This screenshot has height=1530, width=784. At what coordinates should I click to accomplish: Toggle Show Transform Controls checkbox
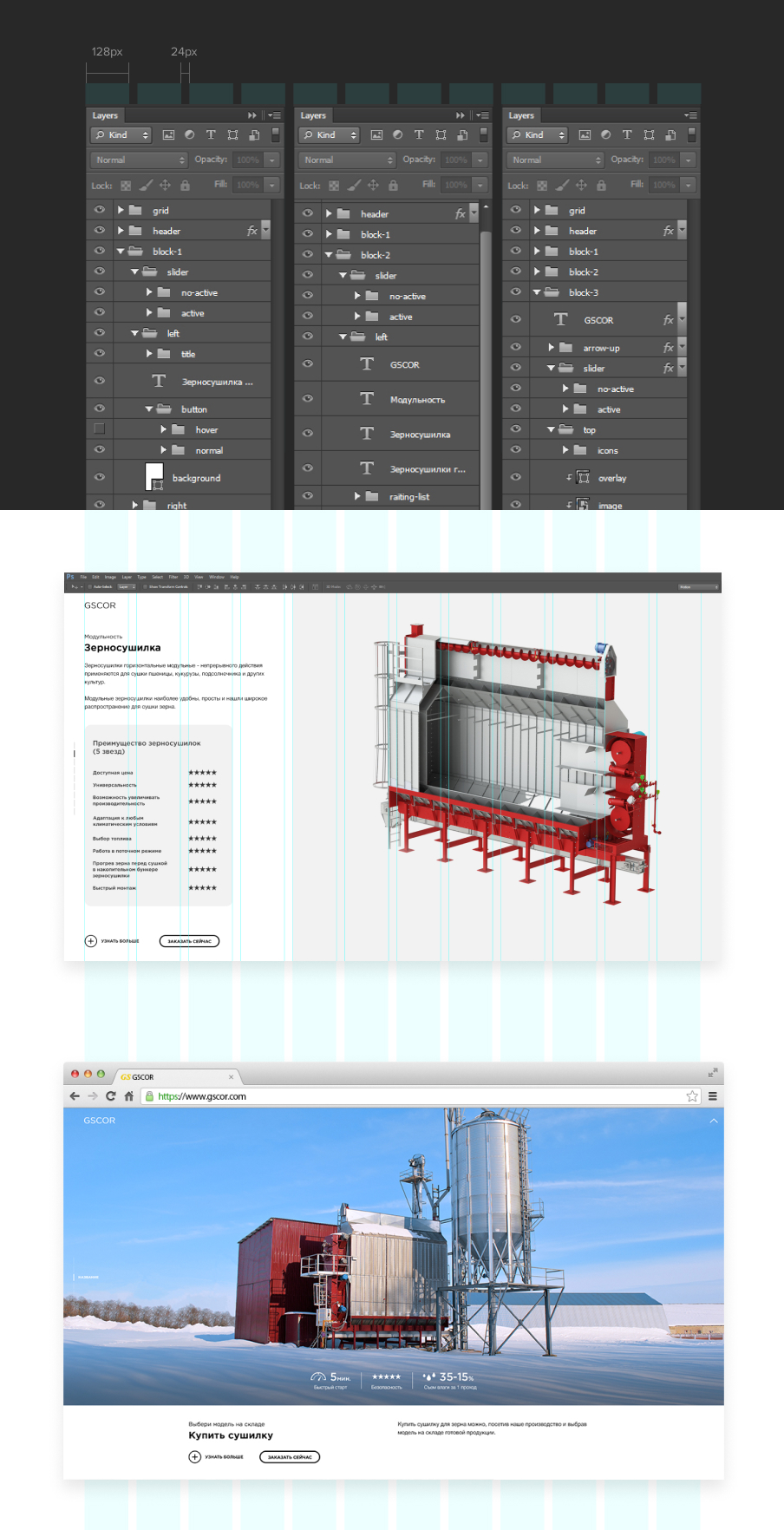coord(146,587)
